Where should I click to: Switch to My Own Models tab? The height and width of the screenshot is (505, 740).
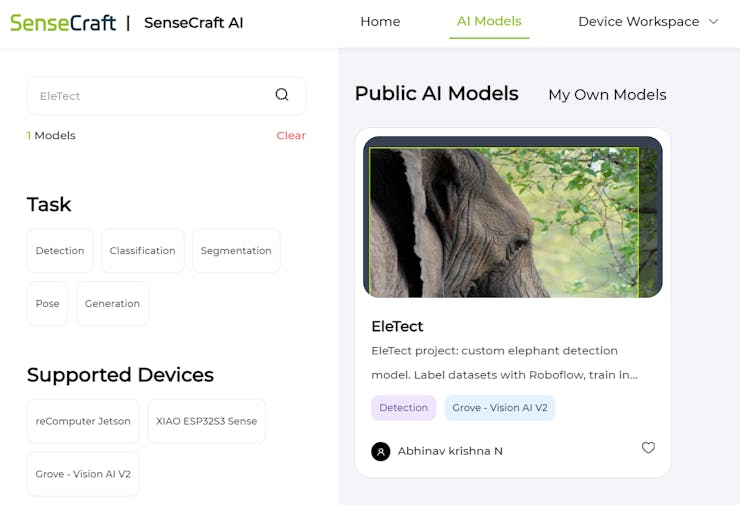pos(607,95)
